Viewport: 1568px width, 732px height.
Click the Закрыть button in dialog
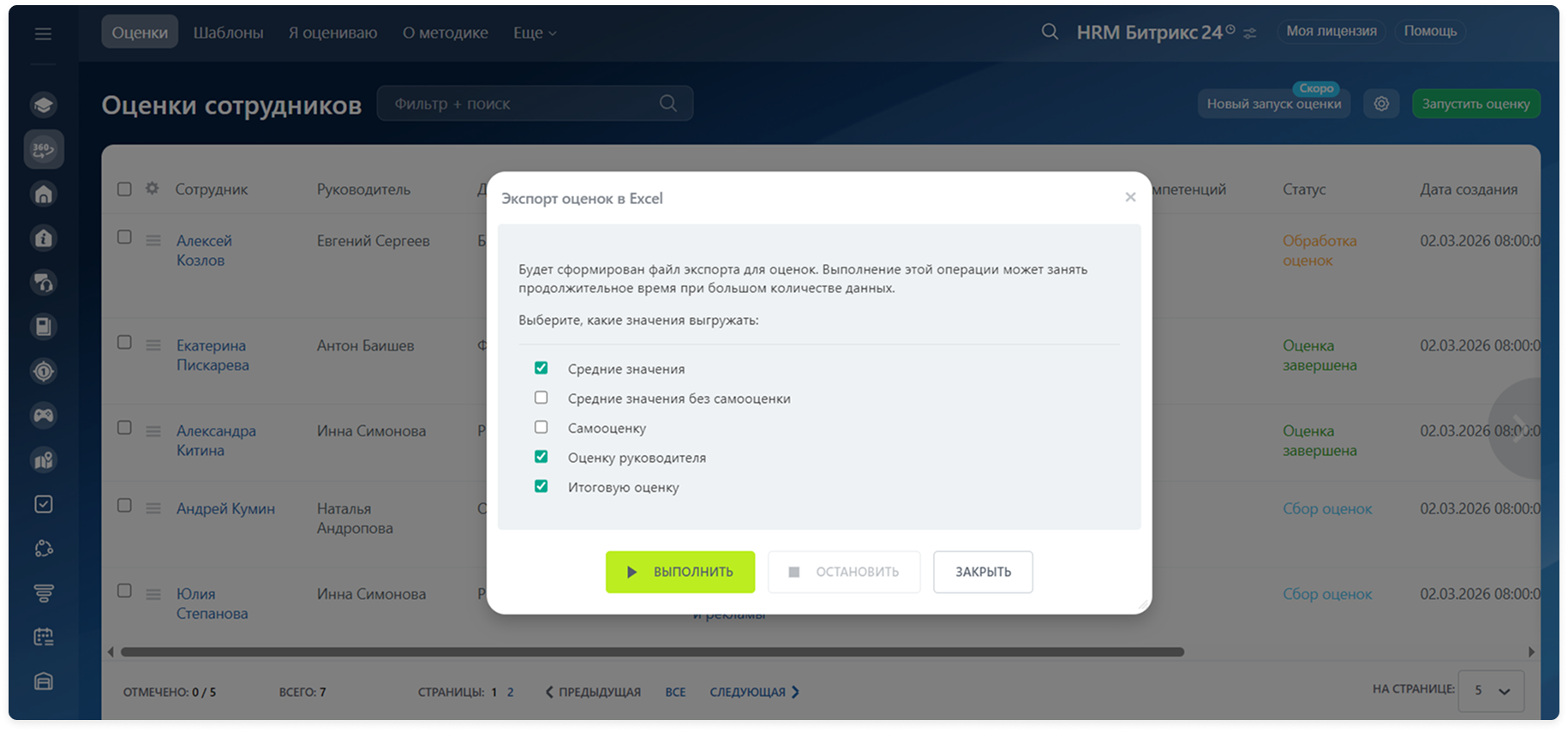pyautogui.click(x=982, y=572)
